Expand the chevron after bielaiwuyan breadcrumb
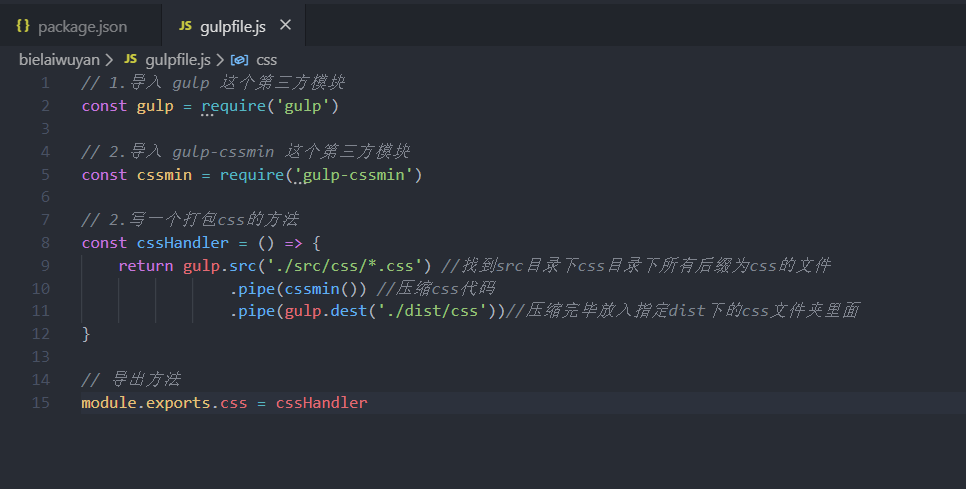 click(x=110, y=60)
